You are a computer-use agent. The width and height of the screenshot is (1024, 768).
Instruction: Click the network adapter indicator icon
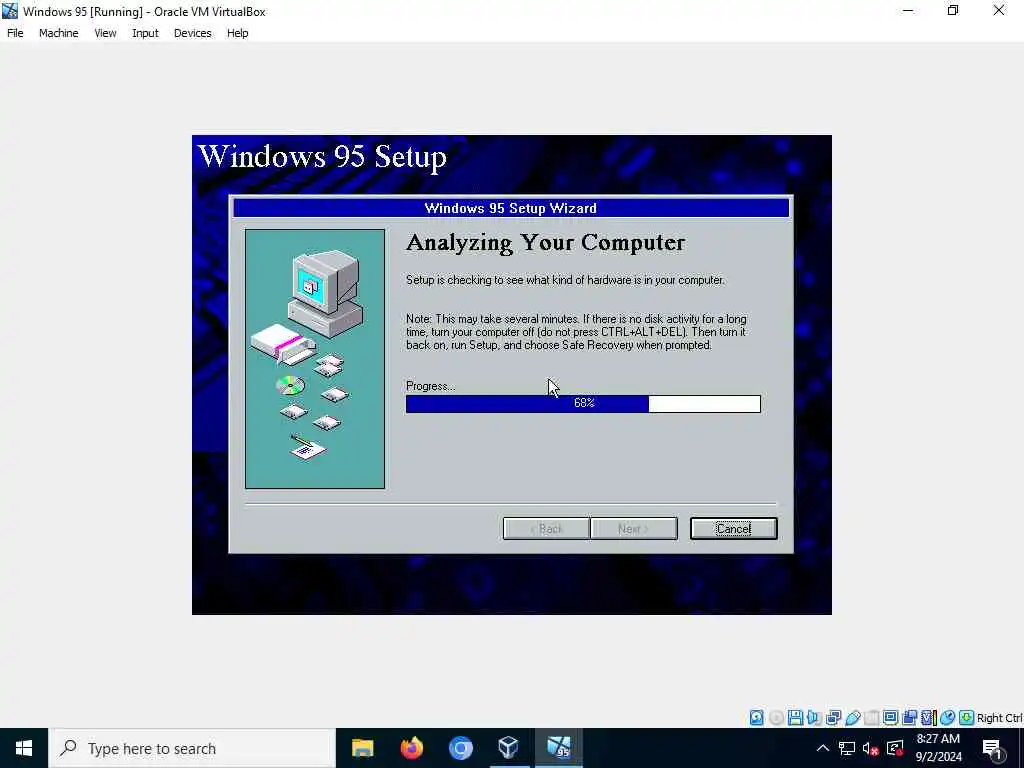[x=833, y=718]
